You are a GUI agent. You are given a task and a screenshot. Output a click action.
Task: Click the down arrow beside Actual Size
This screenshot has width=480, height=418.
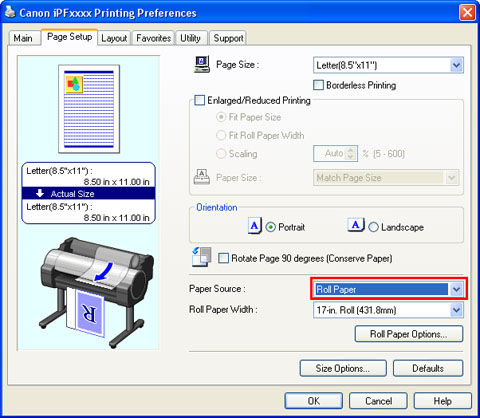point(40,193)
